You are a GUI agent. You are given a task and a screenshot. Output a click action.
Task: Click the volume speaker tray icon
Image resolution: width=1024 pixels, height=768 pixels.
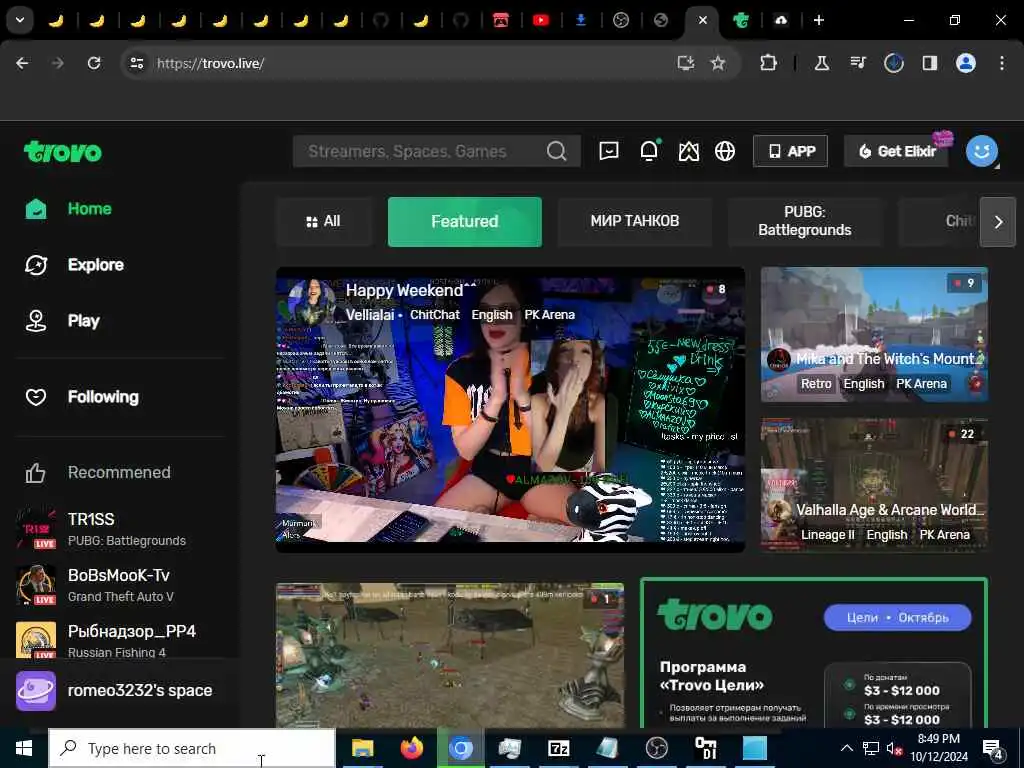click(893, 748)
